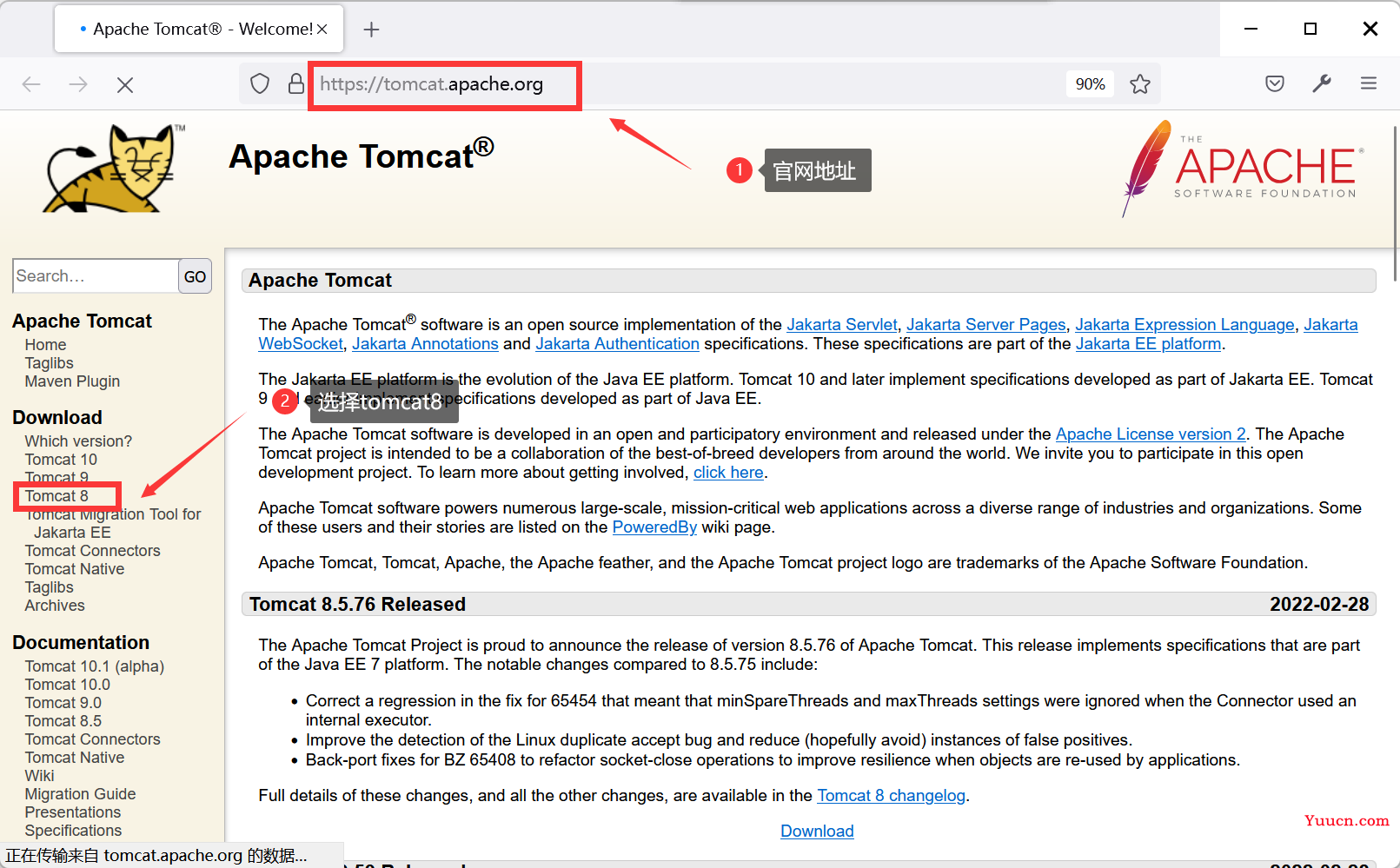Show site security via padlock icon
This screenshot has height=868, width=1400.
[296, 83]
